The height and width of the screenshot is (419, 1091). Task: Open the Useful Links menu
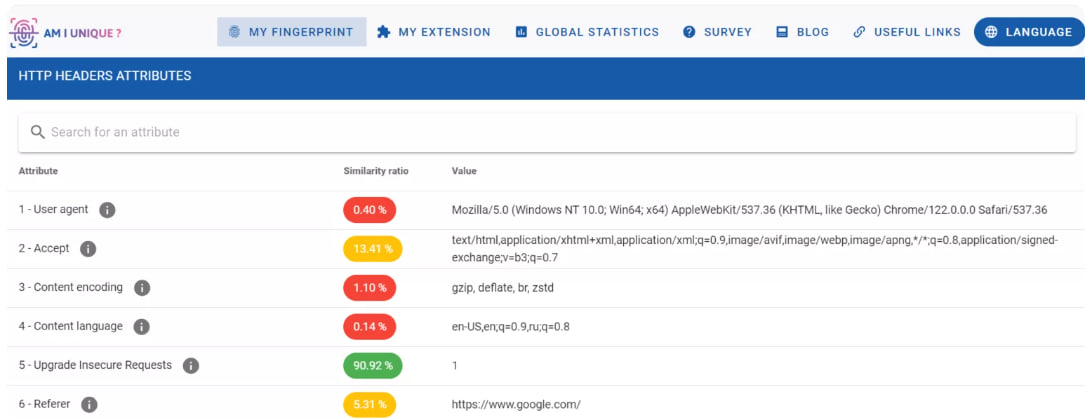(x=907, y=32)
